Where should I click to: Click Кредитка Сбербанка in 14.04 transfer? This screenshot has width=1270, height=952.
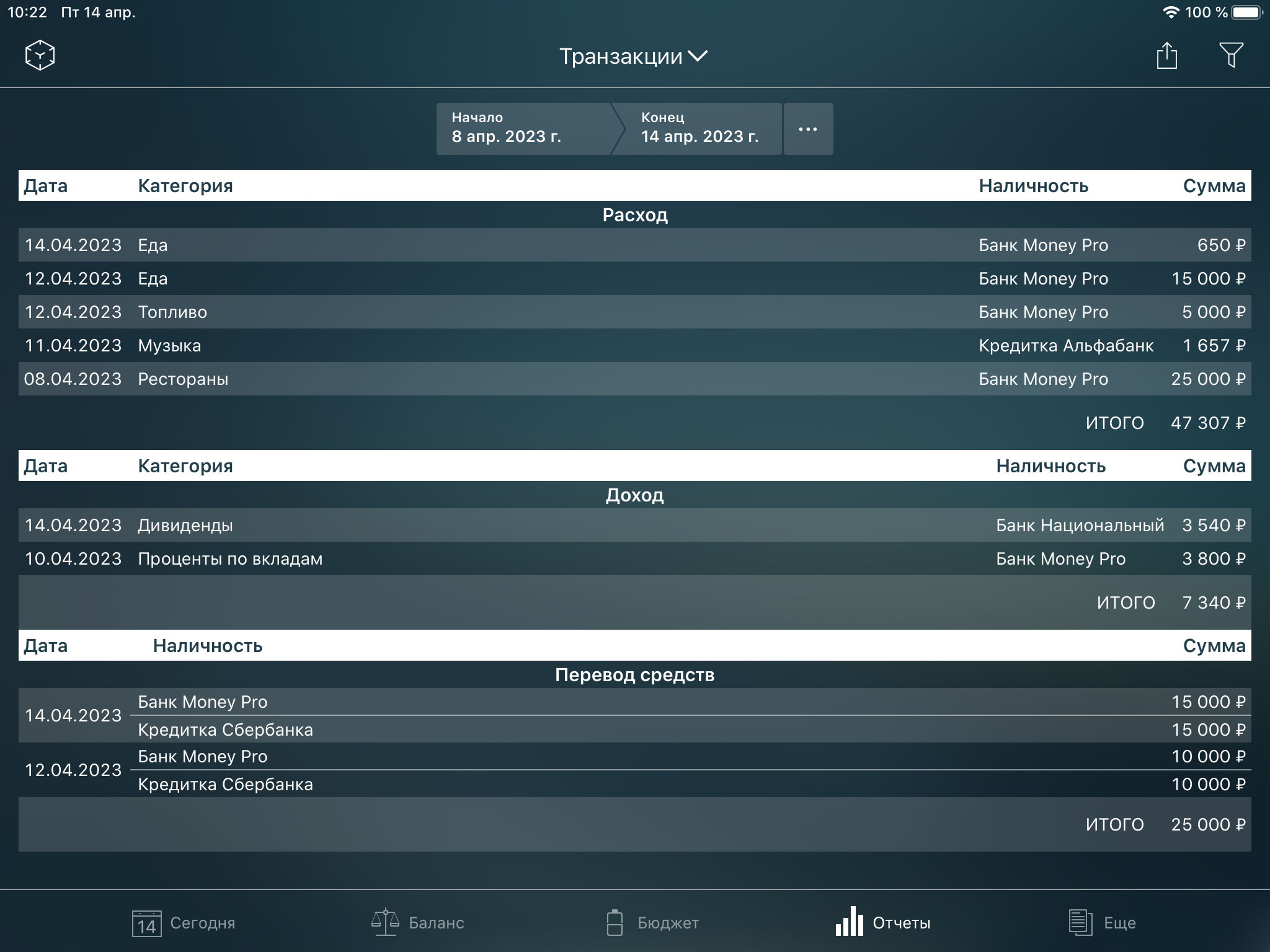(225, 729)
